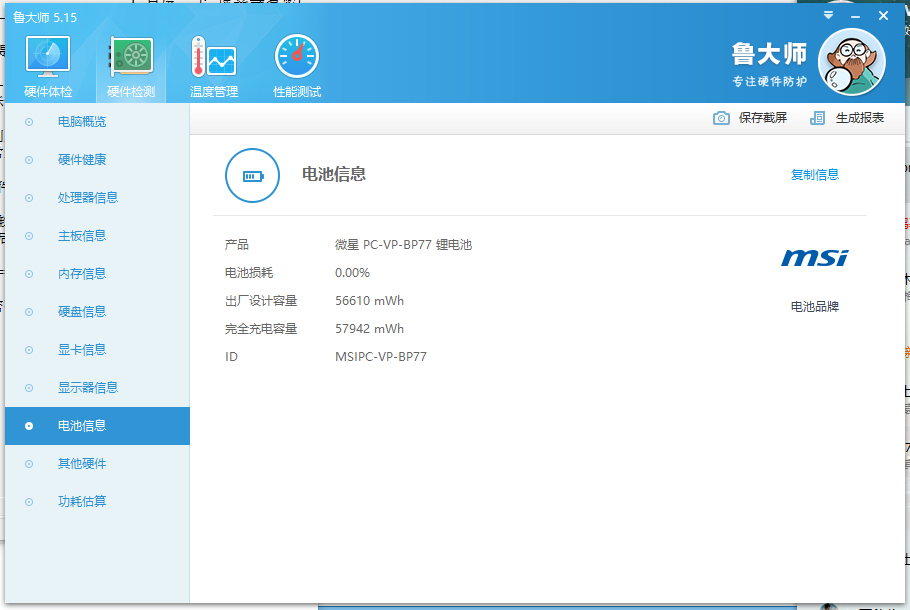The height and width of the screenshot is (610, 910).
Task: Click the 鲁大师 mascot avatar logo
Action: 851,60
